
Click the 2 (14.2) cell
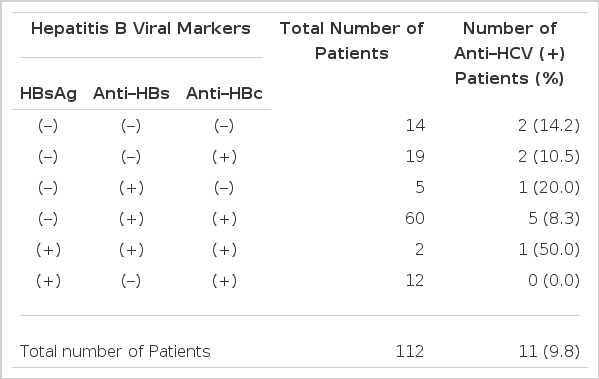pyautogui.click(x=549, y=125)
